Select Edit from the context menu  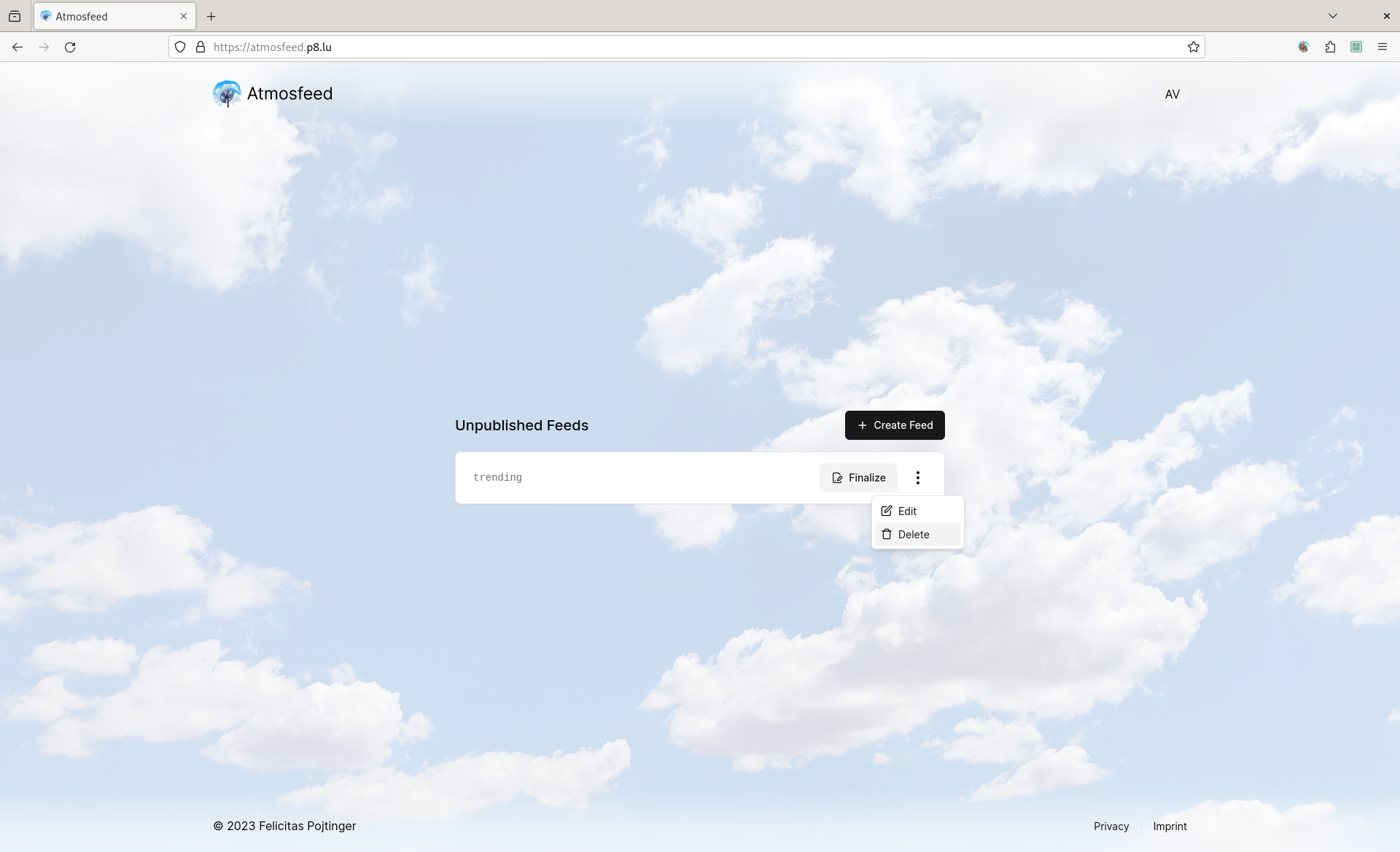tap(907, 511)
